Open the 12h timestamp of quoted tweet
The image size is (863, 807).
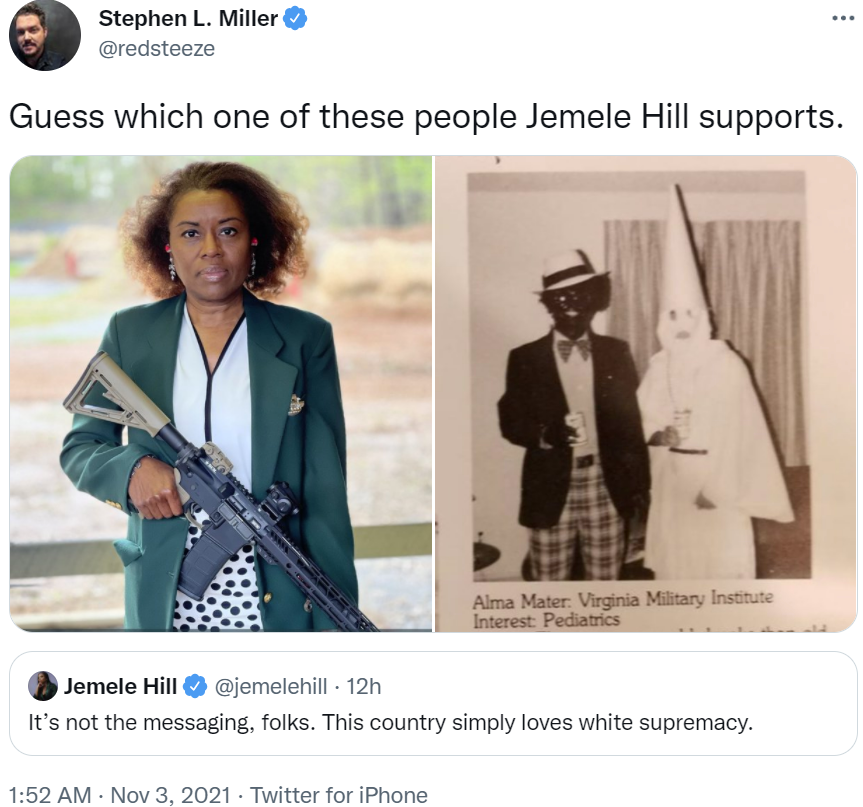pyautogui.click(x=364, y=686)
